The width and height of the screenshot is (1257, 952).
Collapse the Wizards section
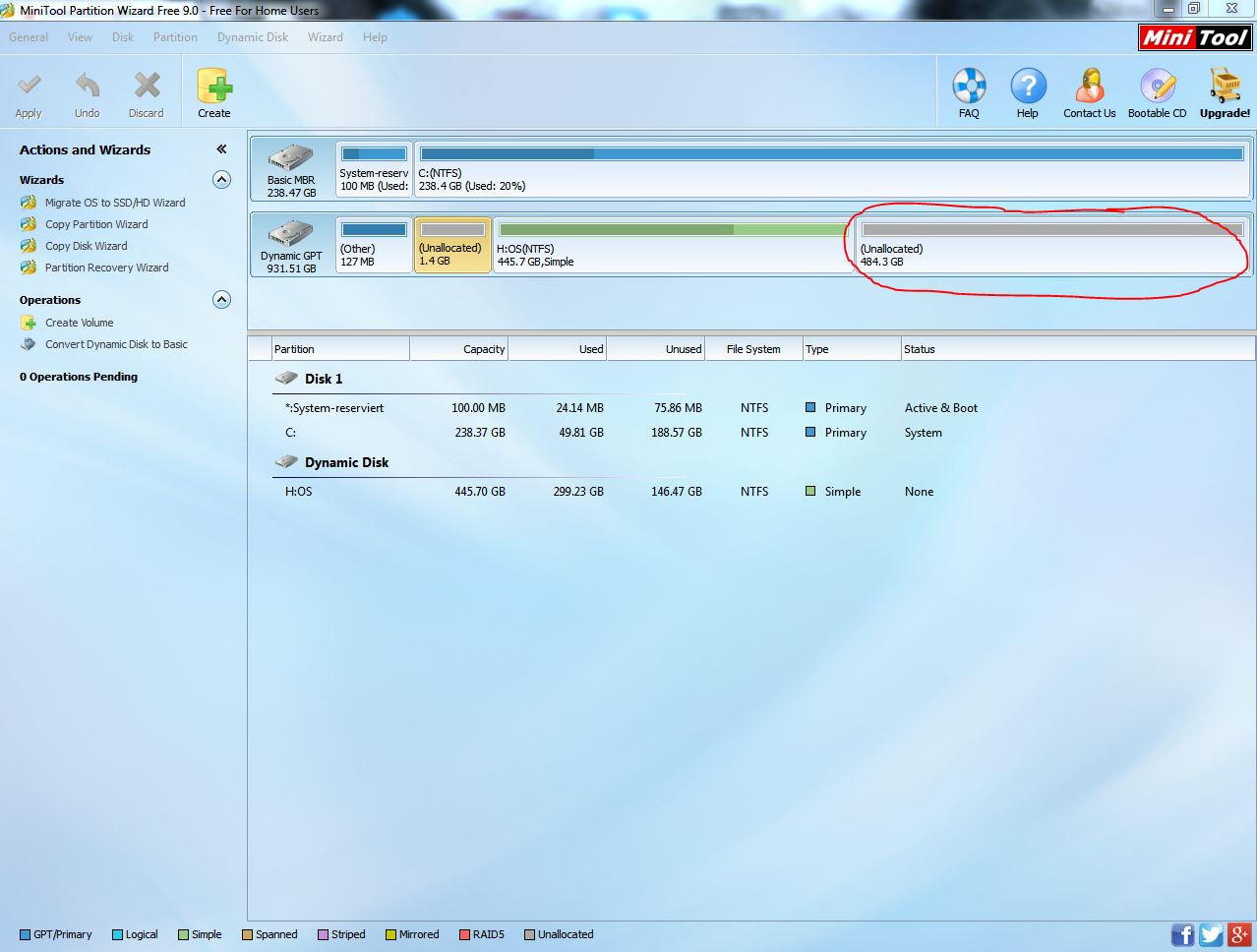click(x=221, y=180)
